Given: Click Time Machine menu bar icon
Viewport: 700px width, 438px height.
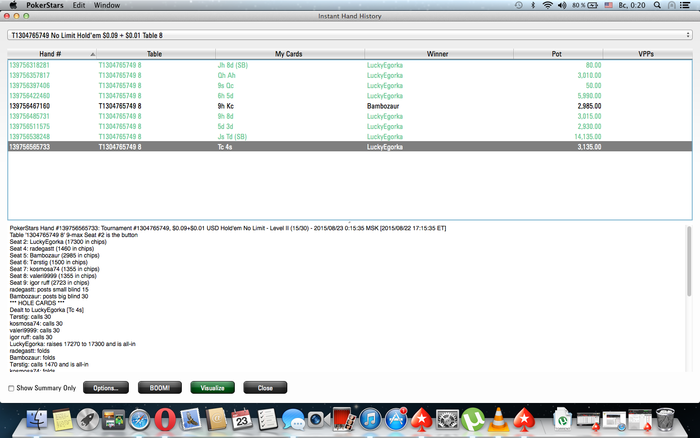Looking at the screenshot, I should (x=518, y=5).
